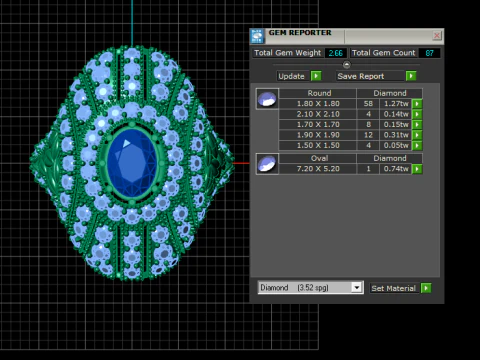
Task: Click the Total Gem Weight label
Action: click(x=287, y=53)
